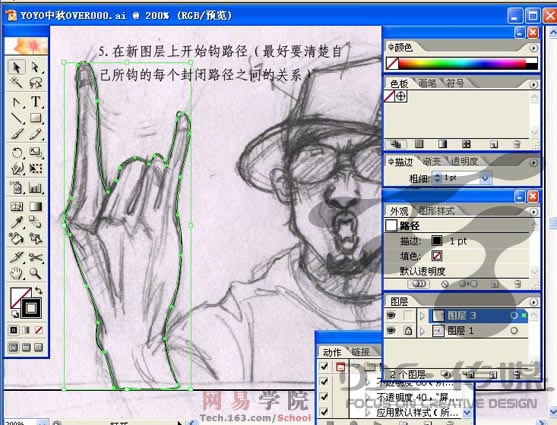This screenshot has width=557, height=425.
Task: Hide 图层 3 with its eye icon
Action: (x=391, y=315)
